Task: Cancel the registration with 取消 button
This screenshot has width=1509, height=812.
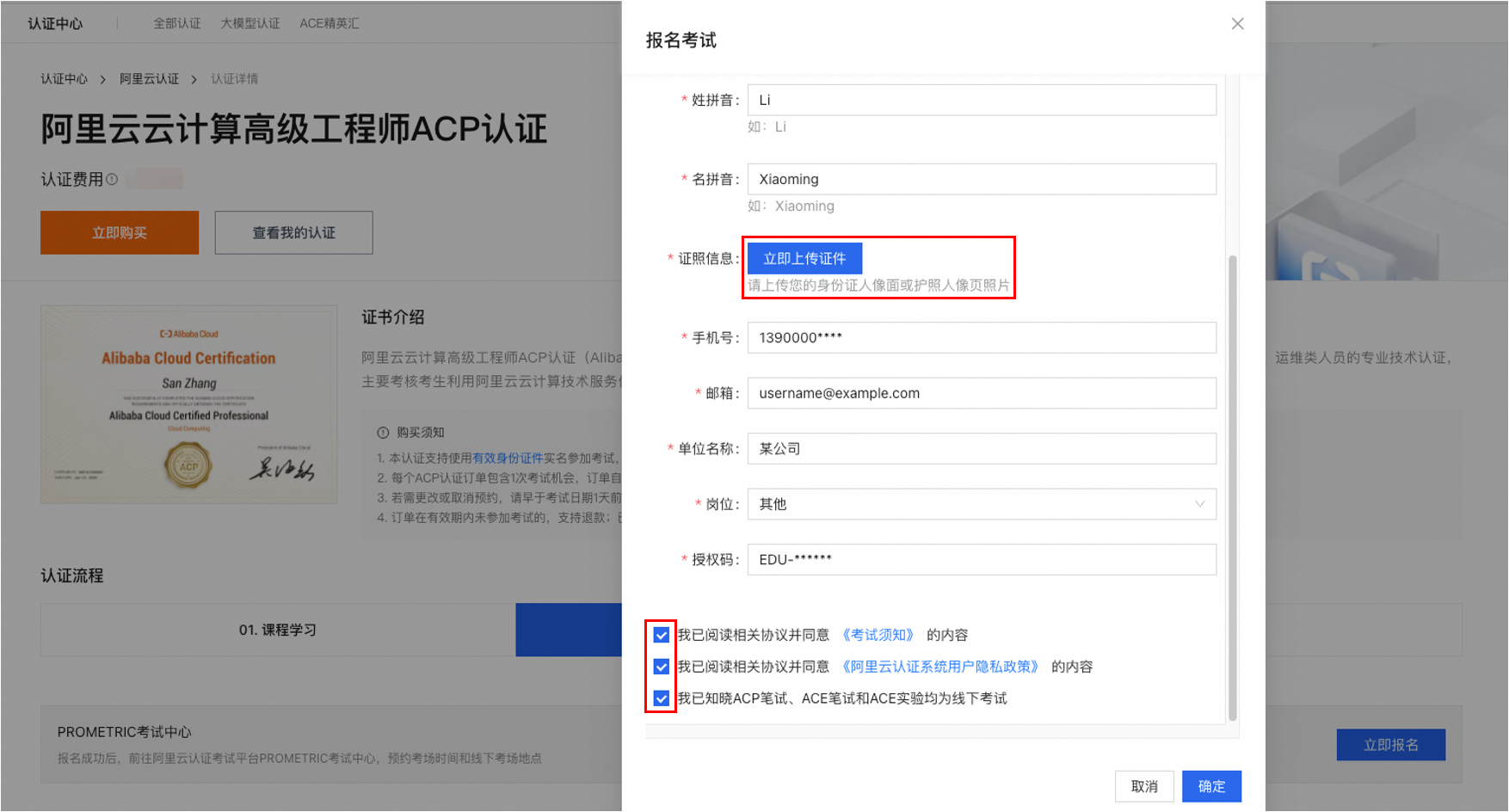Action: [1144, 786]
